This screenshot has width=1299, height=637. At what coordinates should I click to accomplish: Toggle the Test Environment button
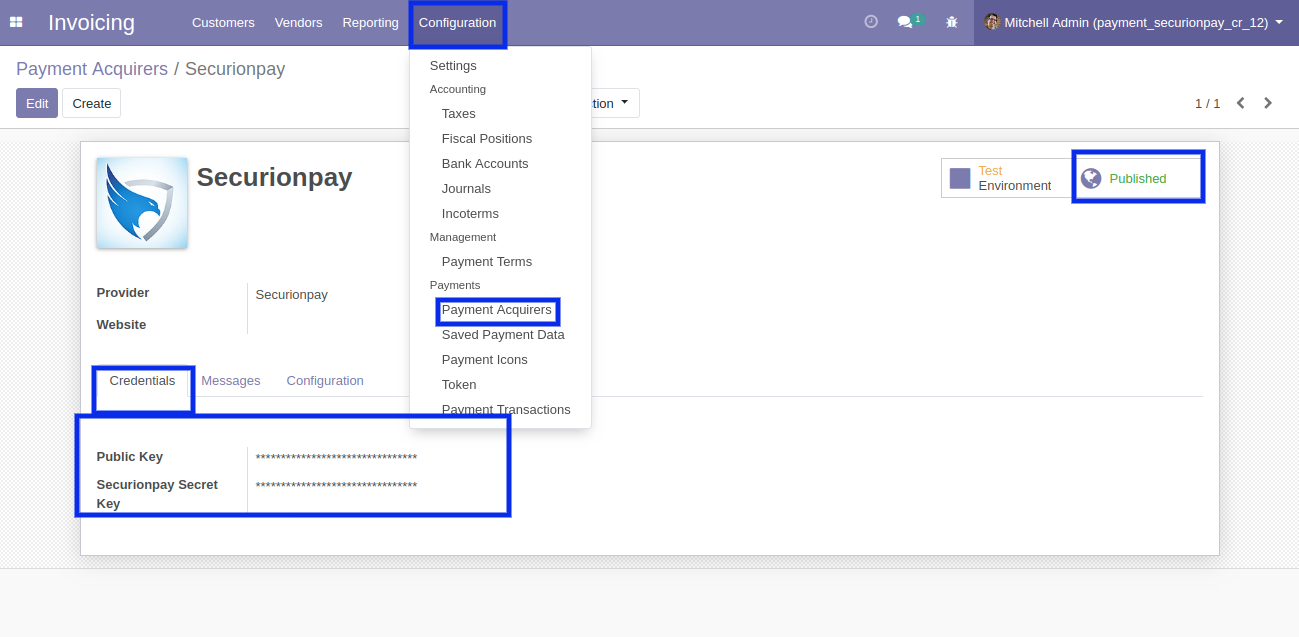tap(1007, 178)
